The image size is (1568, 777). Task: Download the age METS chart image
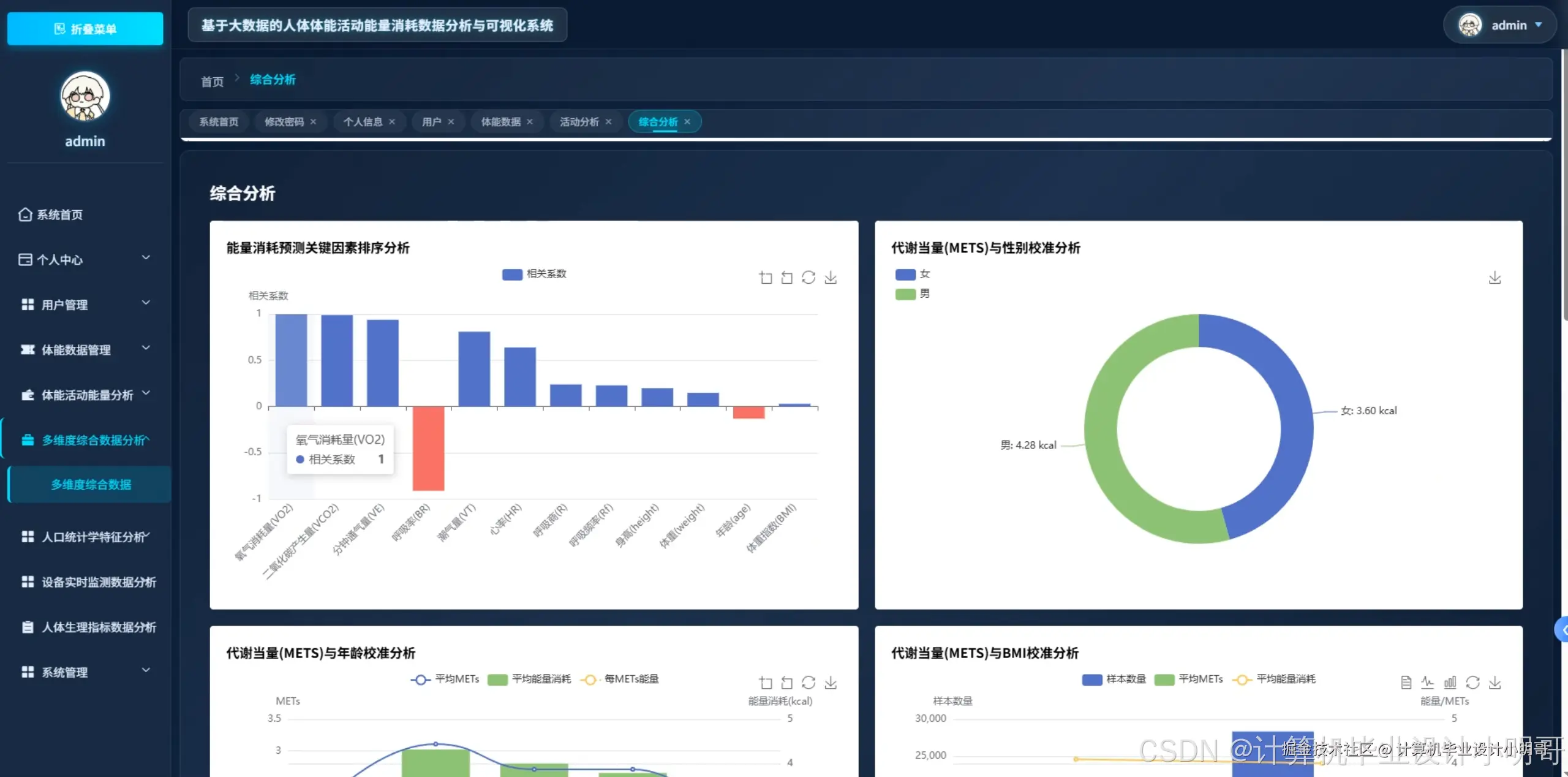[x=831, y=682]
